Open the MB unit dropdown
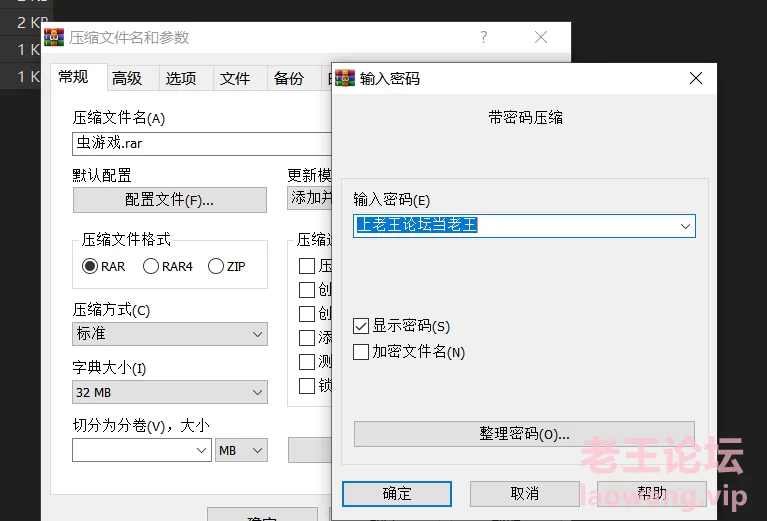Viewport: 767px width, 521px height. tap(241, 450)
